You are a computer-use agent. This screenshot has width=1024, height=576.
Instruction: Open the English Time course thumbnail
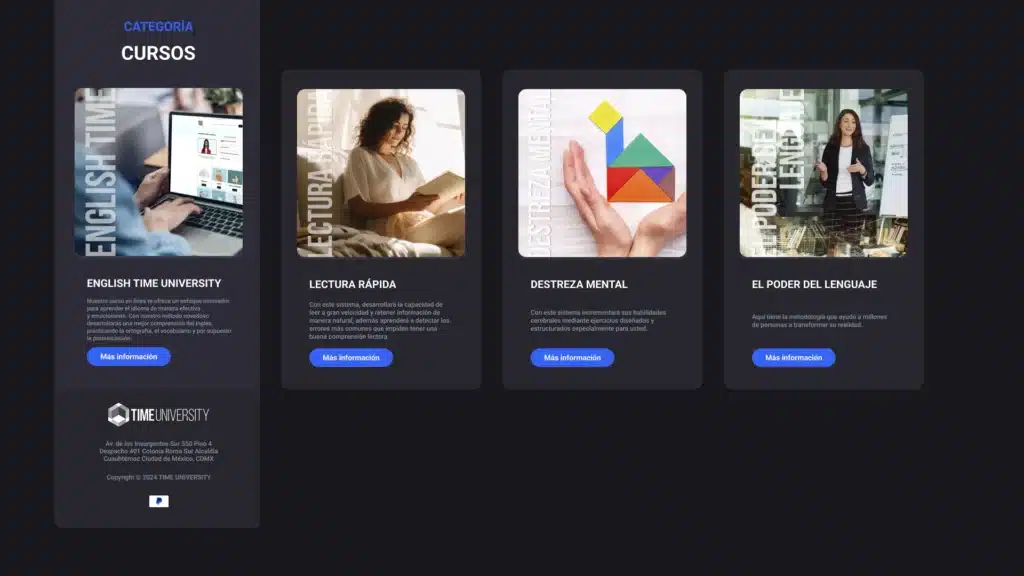coord(159,172)
